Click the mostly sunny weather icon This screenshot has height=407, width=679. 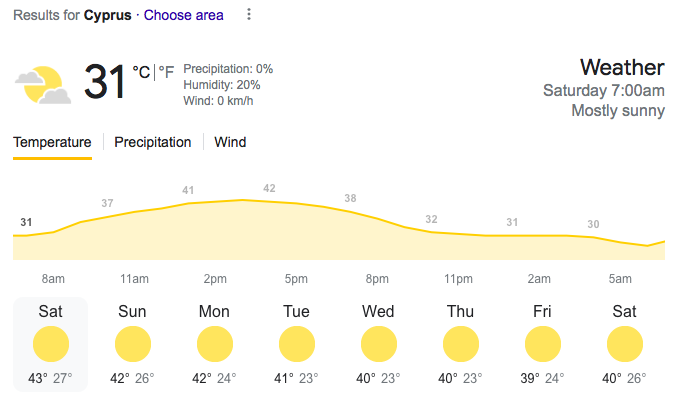click(43, 85)
